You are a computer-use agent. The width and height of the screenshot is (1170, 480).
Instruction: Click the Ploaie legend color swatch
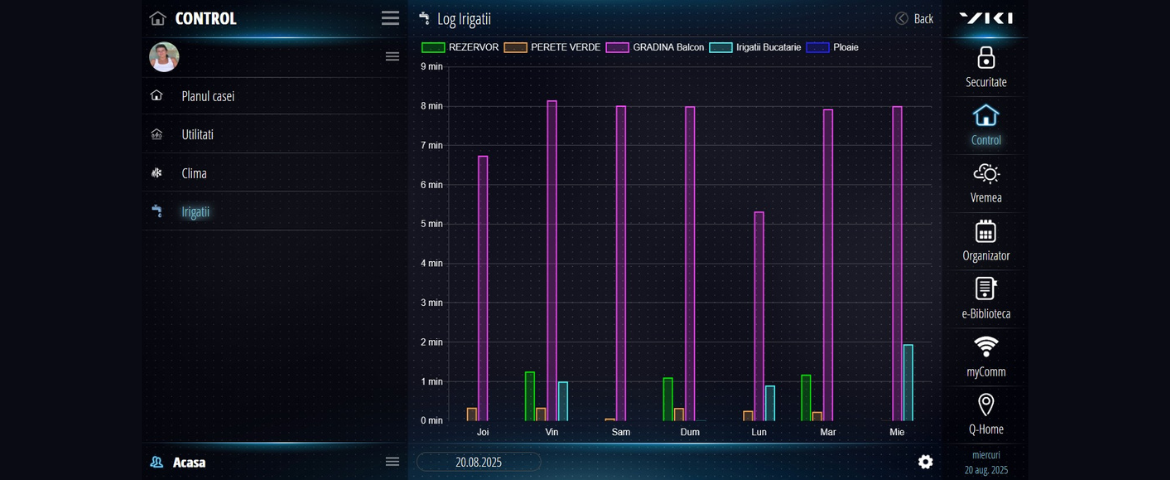tap(817, 47)
